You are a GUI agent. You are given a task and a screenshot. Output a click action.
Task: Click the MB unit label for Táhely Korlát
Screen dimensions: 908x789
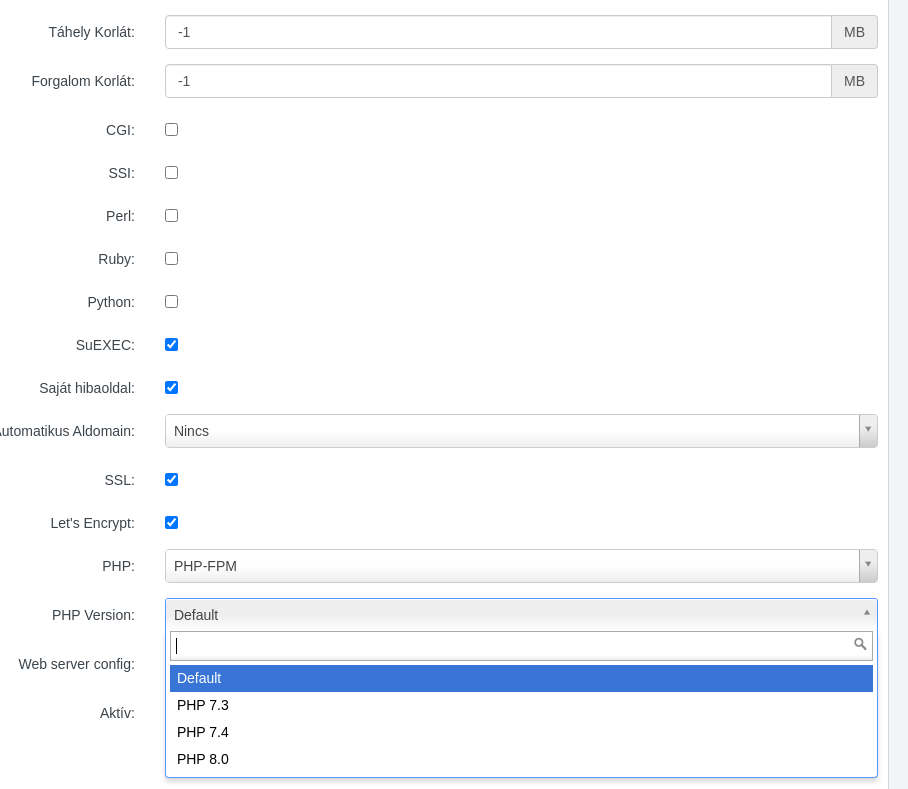[854, 32]
